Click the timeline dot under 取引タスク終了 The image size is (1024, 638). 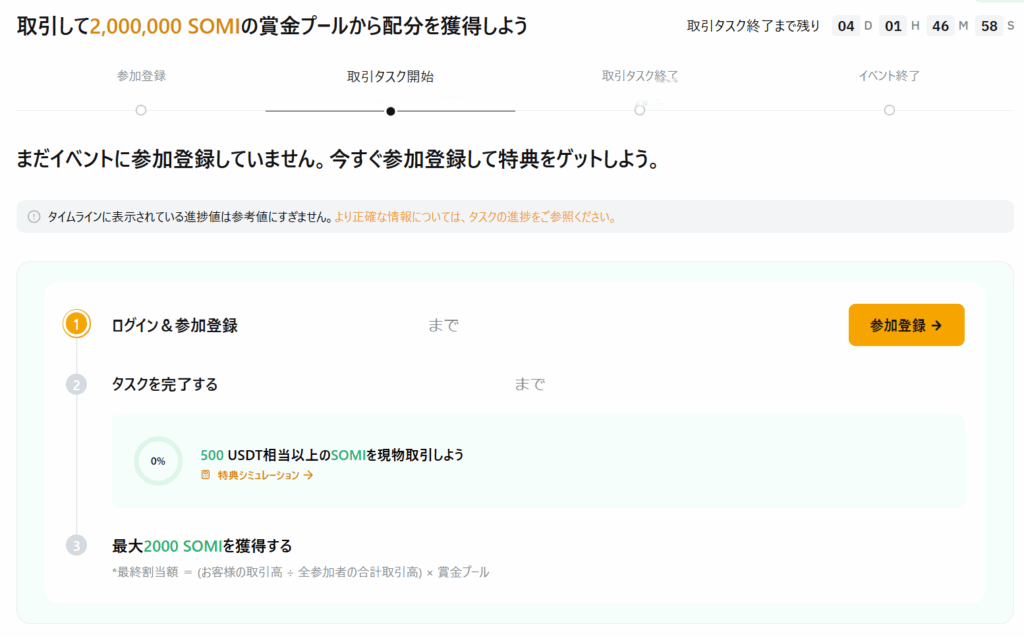tap(639, 110)
